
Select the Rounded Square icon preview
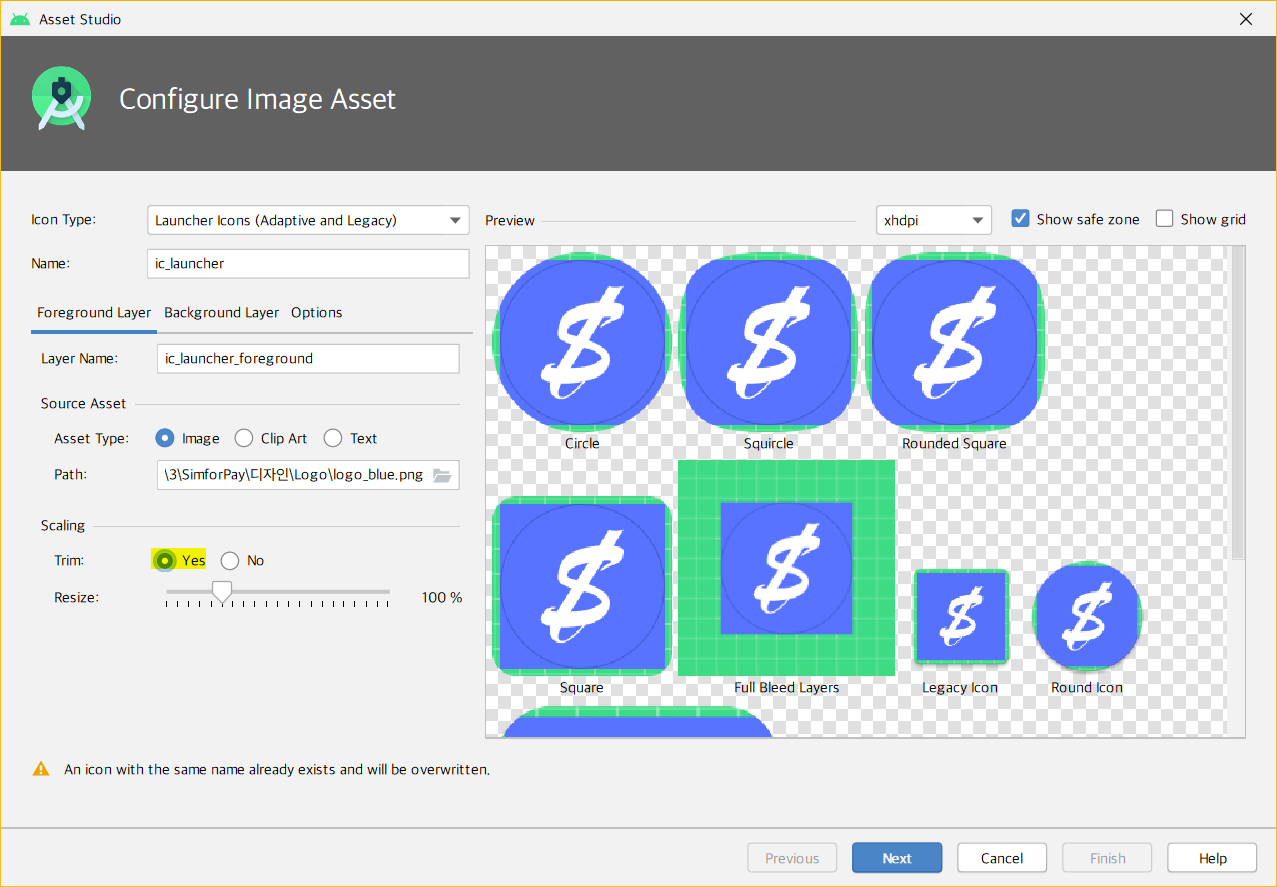click(954, 342)
